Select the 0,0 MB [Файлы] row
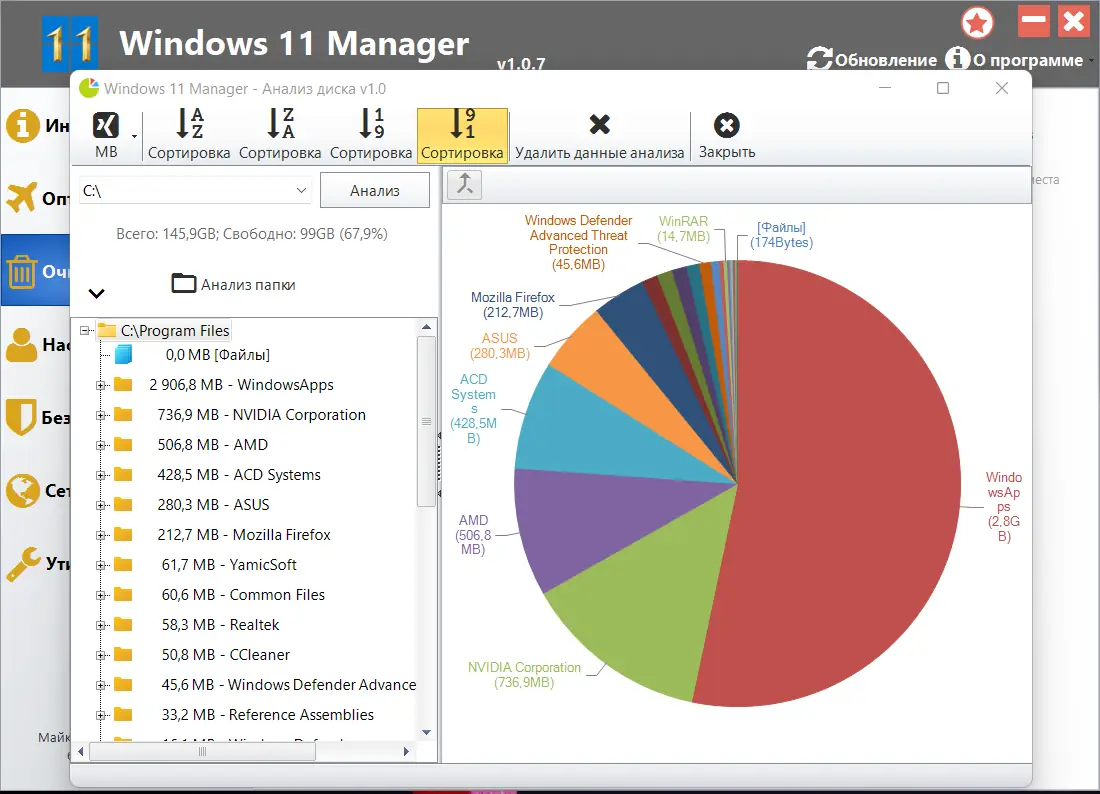The height and width of the screenshot is (794, 1100). tap(217, 355)
